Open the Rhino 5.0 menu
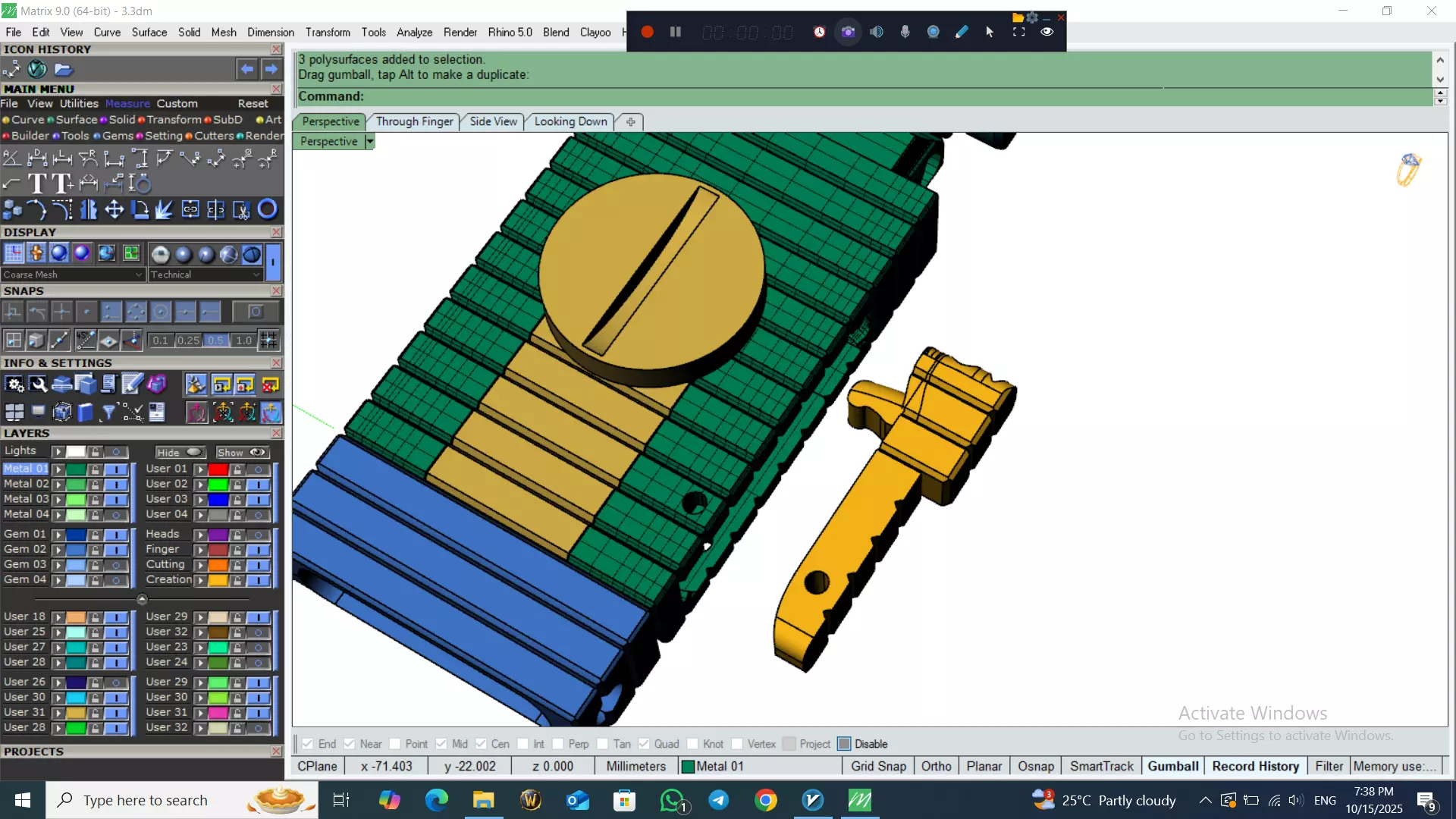The height and width of the screenshot is (819, 1456). [x=510, y=32]
